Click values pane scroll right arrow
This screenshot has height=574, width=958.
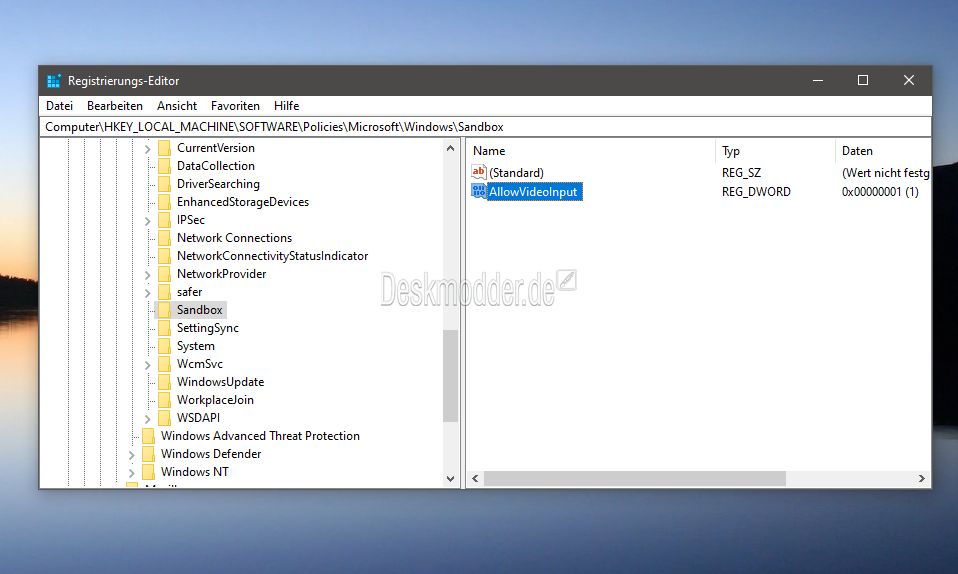922,479
